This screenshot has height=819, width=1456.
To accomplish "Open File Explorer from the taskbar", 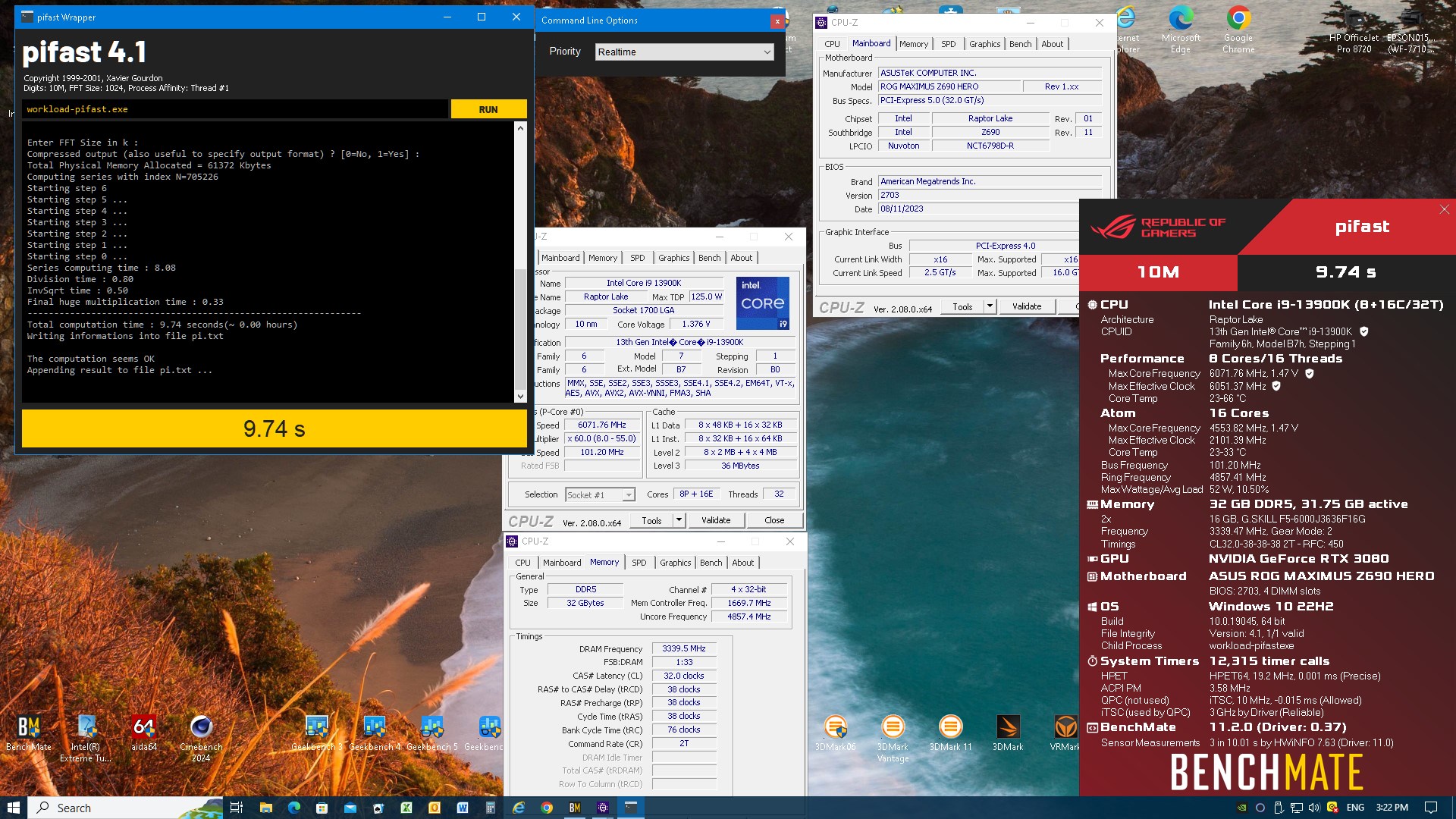I will 265,808.
